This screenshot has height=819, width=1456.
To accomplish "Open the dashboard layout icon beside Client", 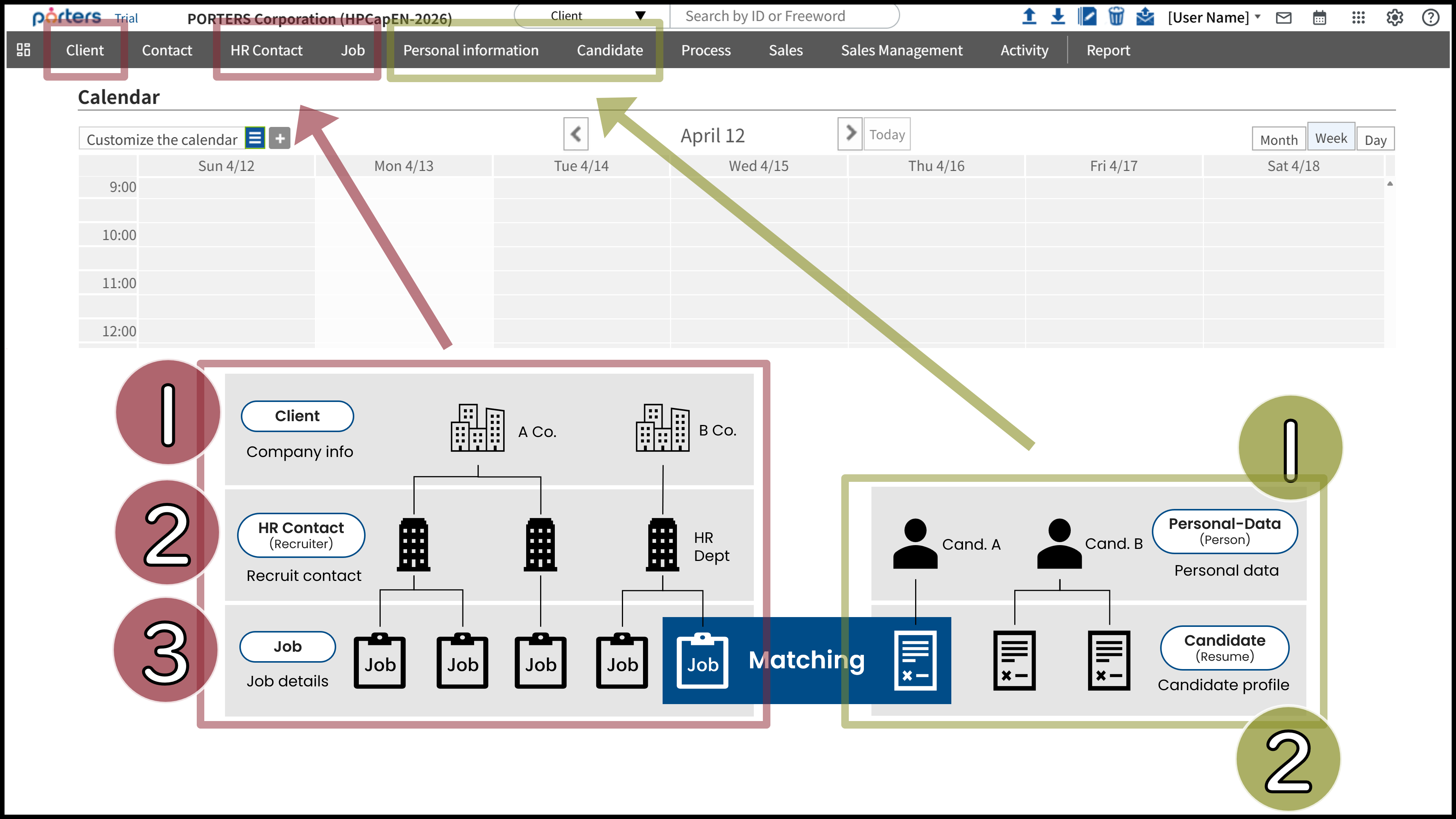I will 23,50.
